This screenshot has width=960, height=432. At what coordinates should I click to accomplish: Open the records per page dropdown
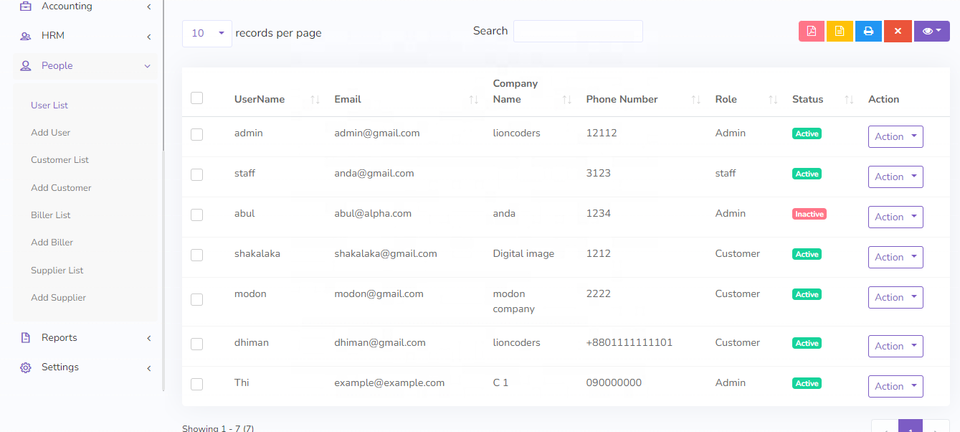(x=207, y=33)
